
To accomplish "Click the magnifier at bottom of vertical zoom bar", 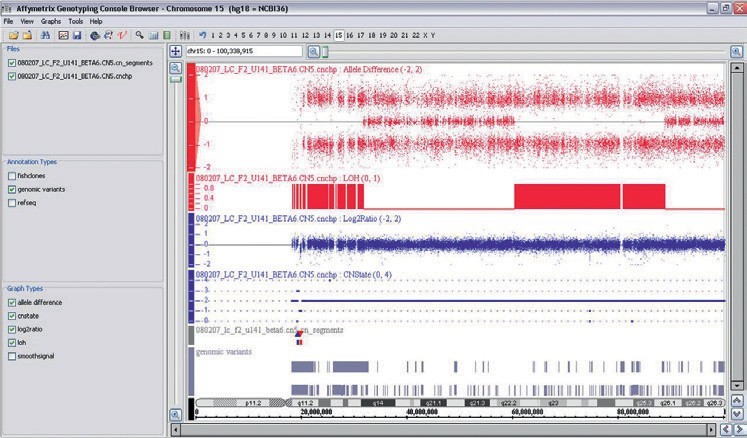I will [x=175, y=415].
